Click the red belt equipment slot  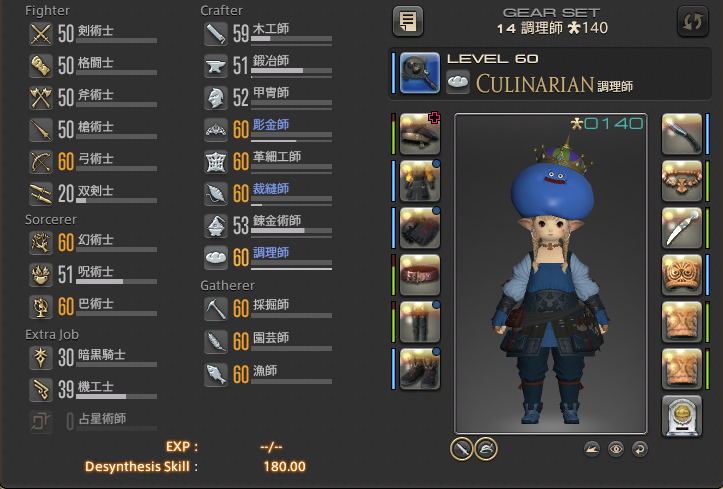pos(420,275)
